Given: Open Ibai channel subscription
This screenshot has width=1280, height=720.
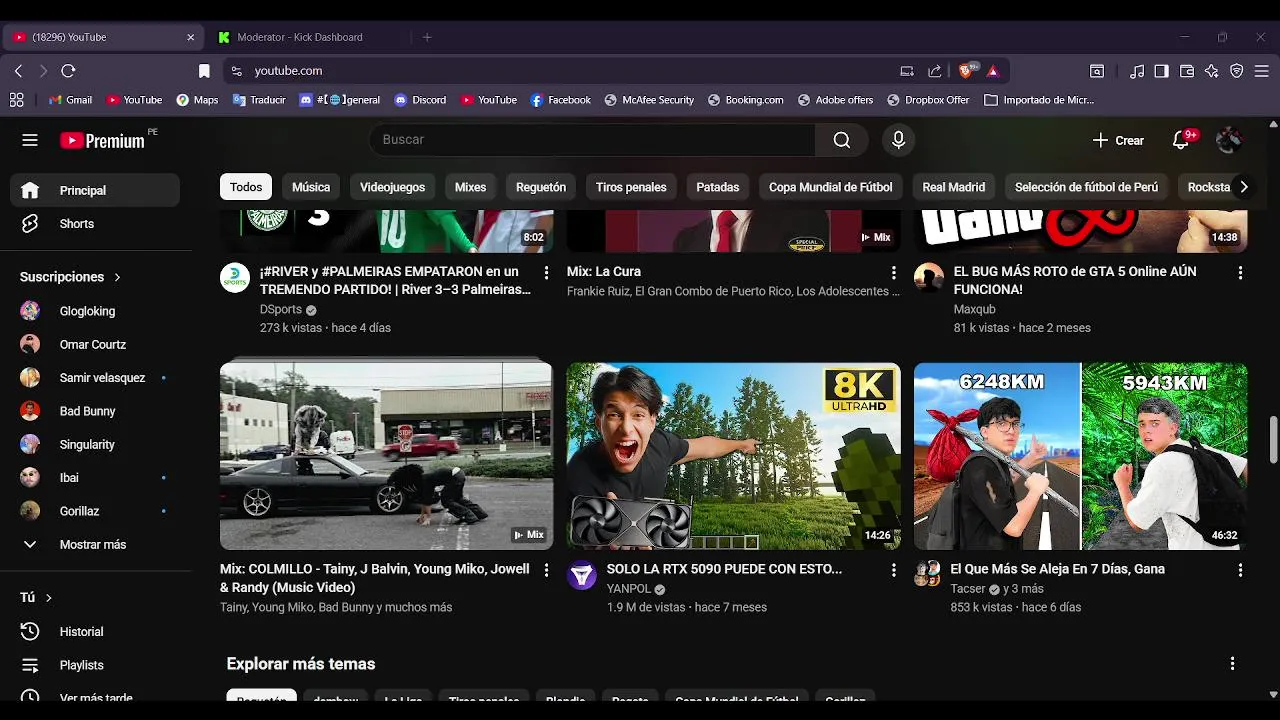Looking at the screenshot, I should coord(95,477).
